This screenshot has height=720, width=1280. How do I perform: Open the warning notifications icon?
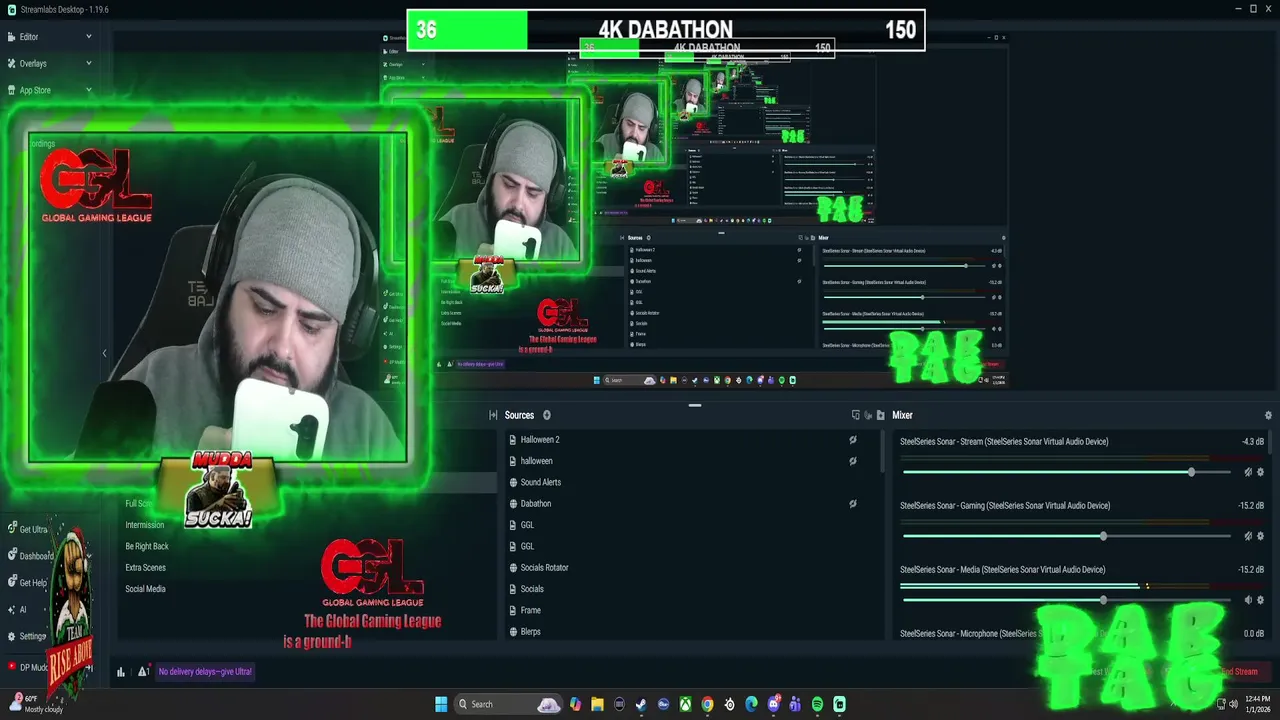(x=143, y=672)
